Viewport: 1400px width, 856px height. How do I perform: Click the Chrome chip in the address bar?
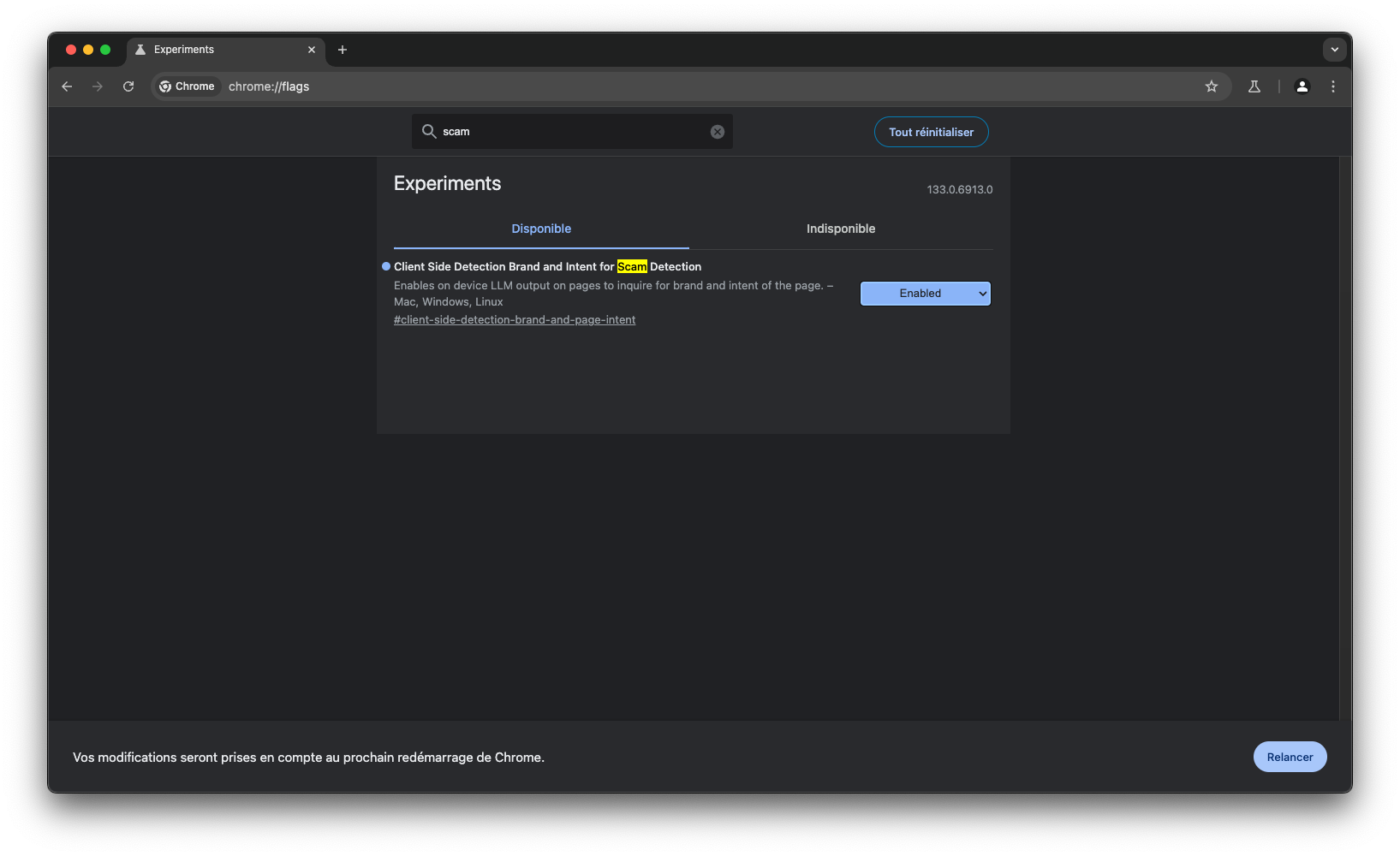pos(187,86)
